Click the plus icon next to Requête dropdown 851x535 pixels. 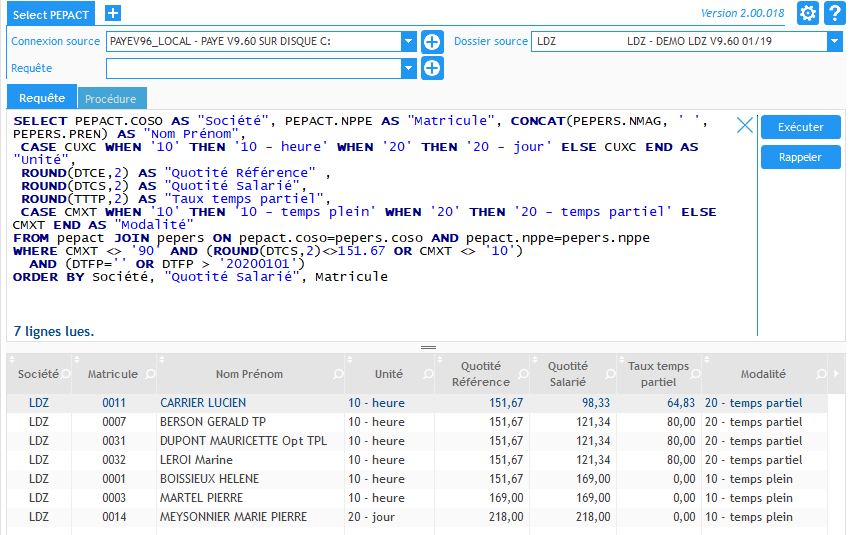(x=432, y=69)
